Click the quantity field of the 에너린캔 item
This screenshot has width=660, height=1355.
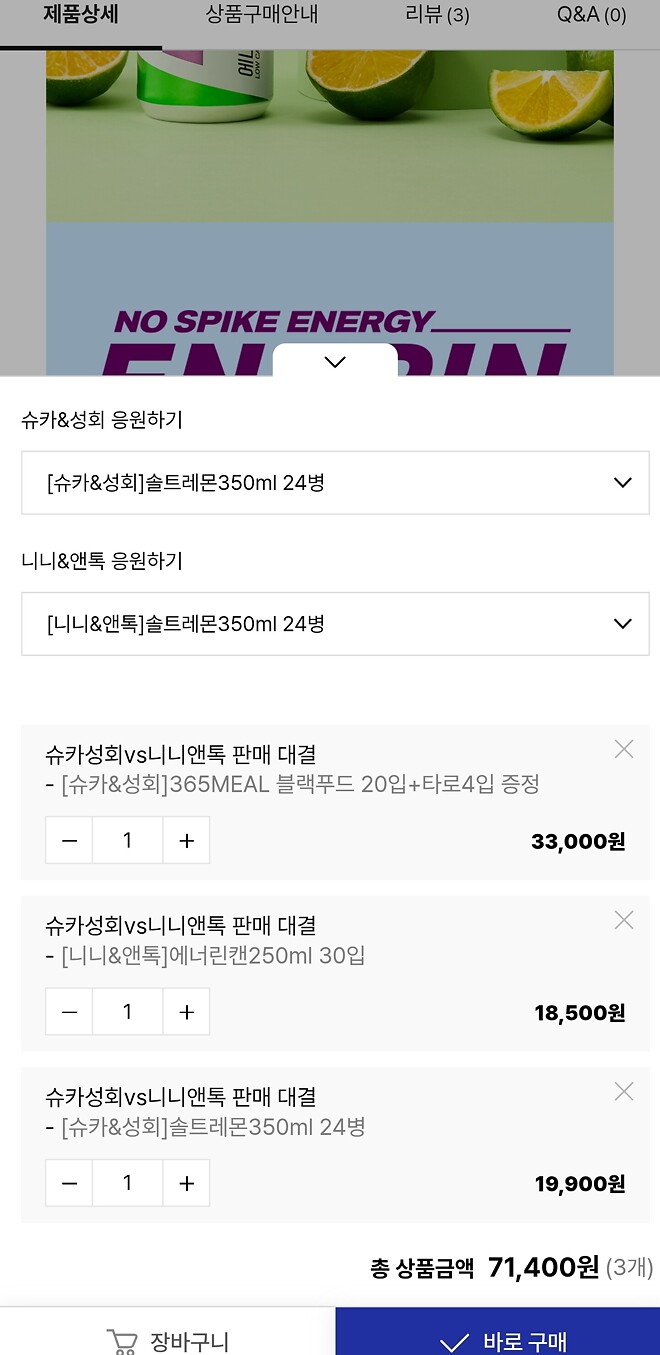point(127,1011)
